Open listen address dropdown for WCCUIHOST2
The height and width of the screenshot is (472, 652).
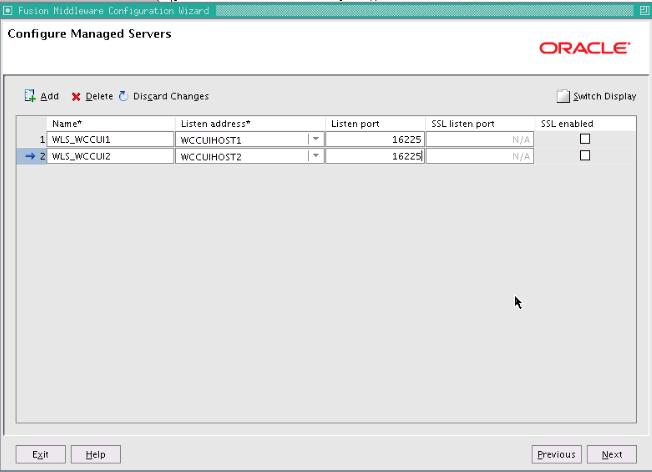[316, 156]
